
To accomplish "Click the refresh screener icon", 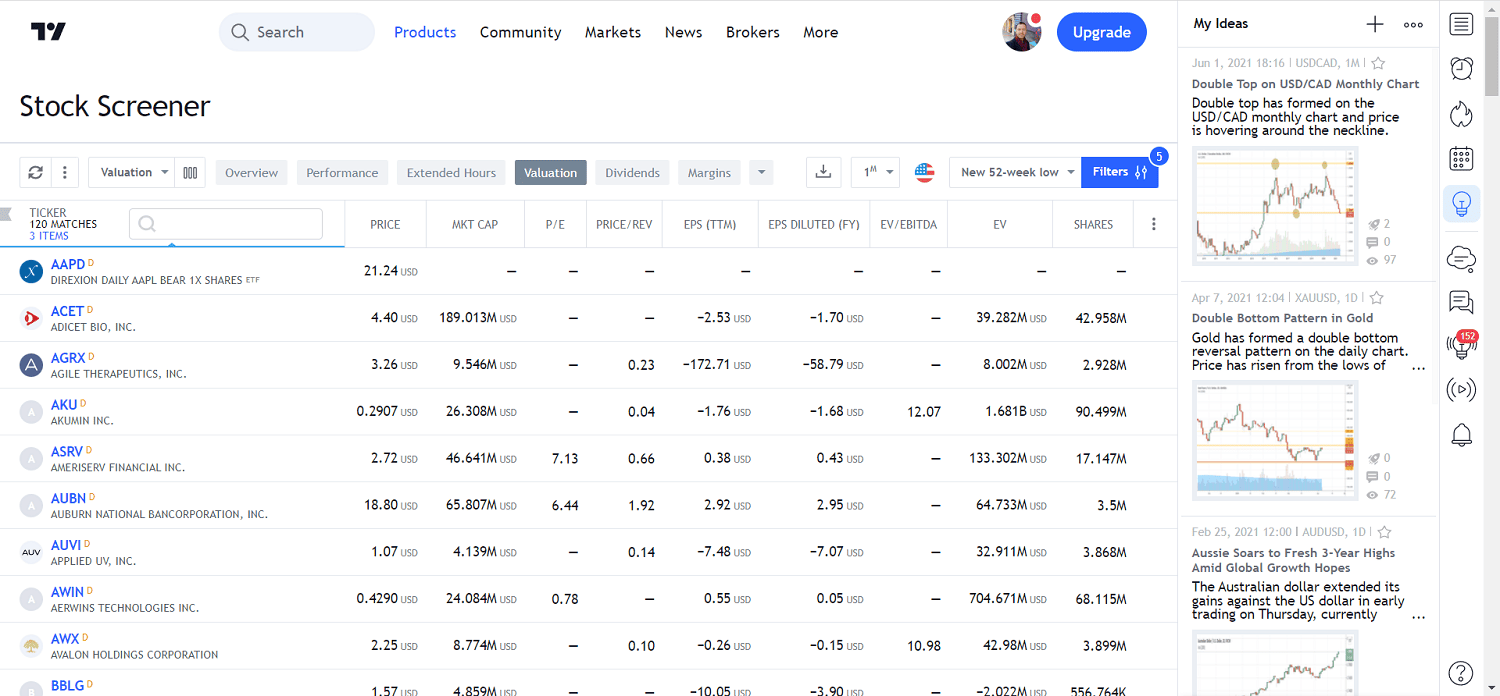I will pos(35,172).
